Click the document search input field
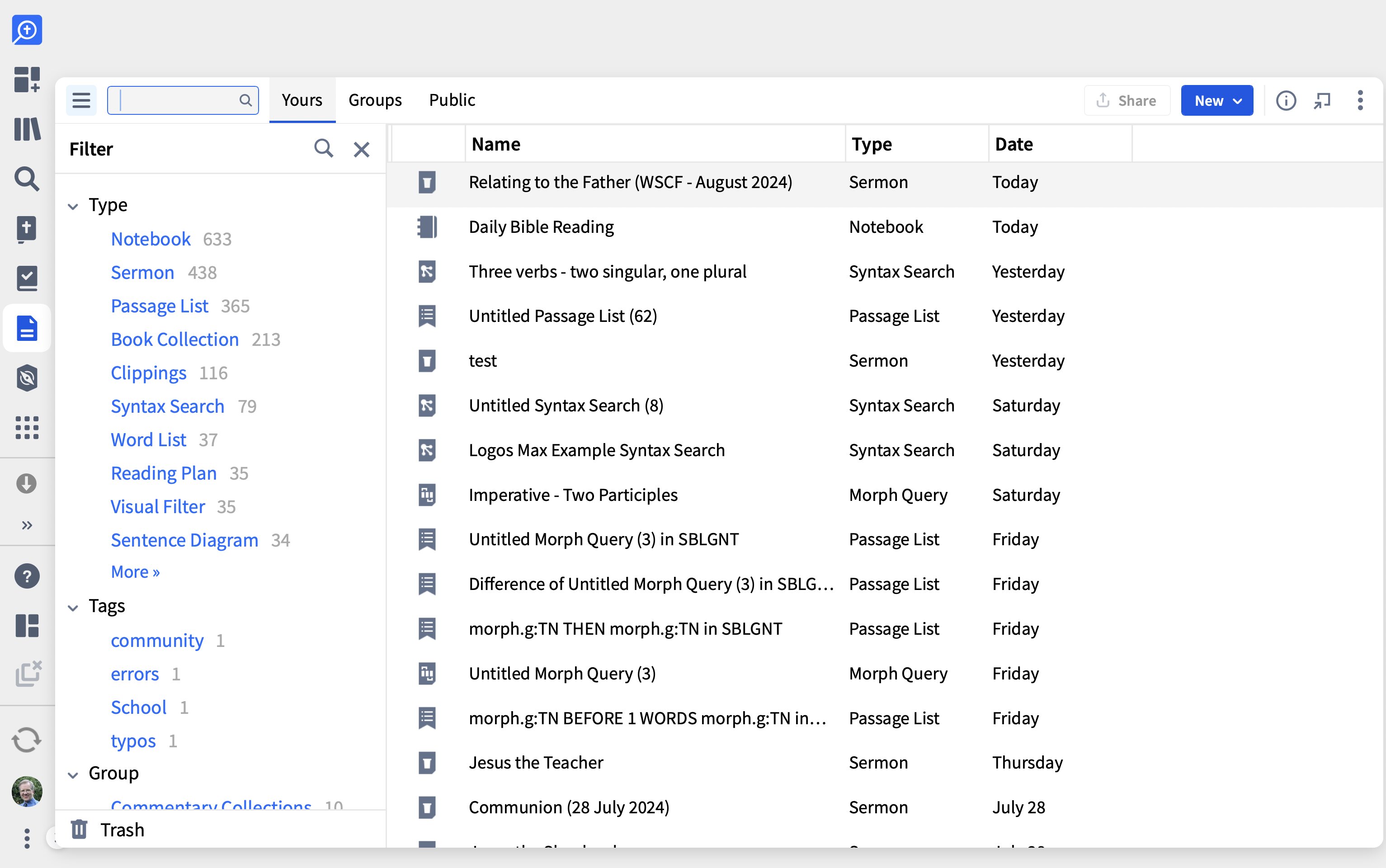This screenshot has width=1386, height=868. coord(183,100)
